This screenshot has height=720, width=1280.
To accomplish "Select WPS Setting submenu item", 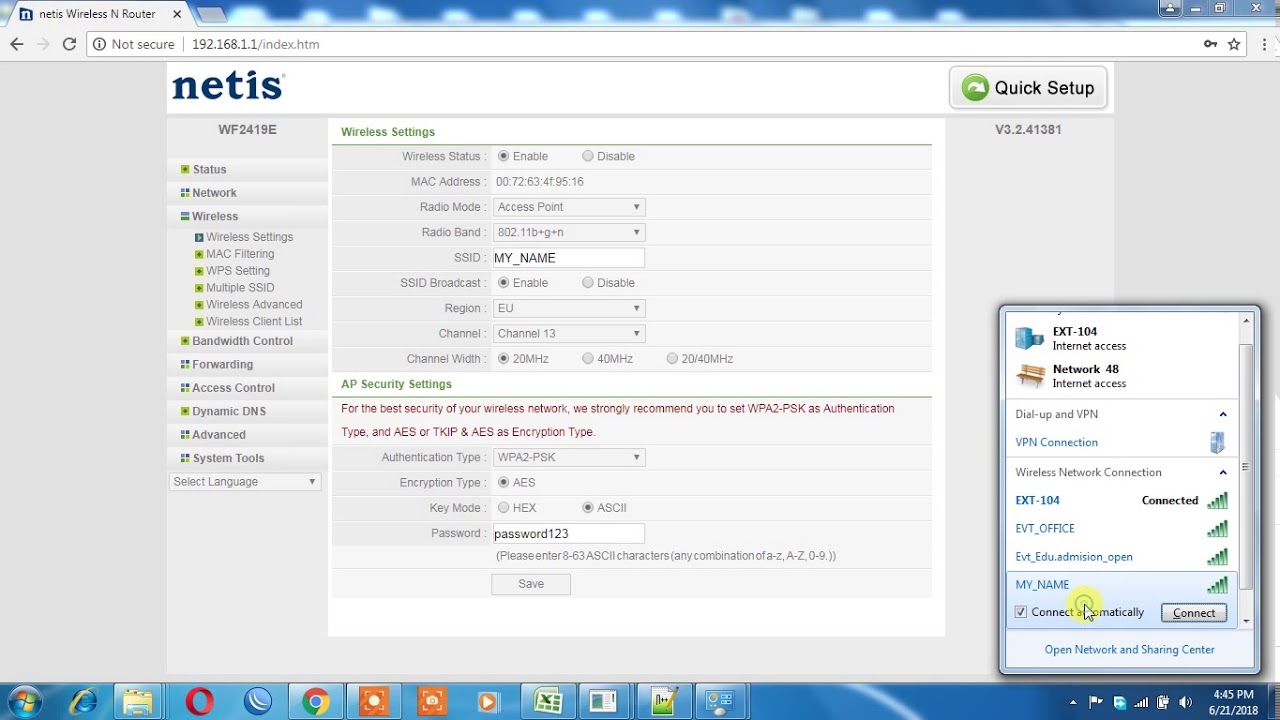I will click(238, 271).
